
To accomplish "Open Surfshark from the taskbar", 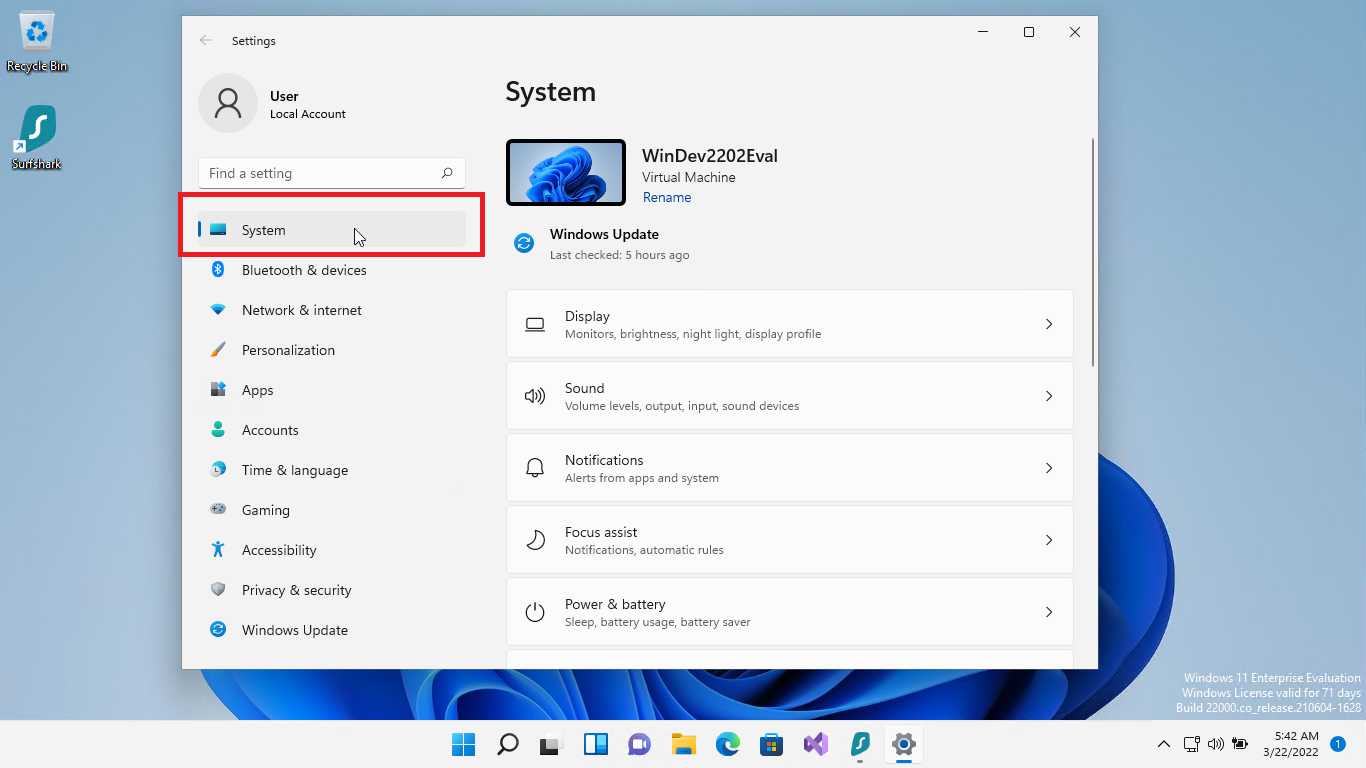I will 860,744.
